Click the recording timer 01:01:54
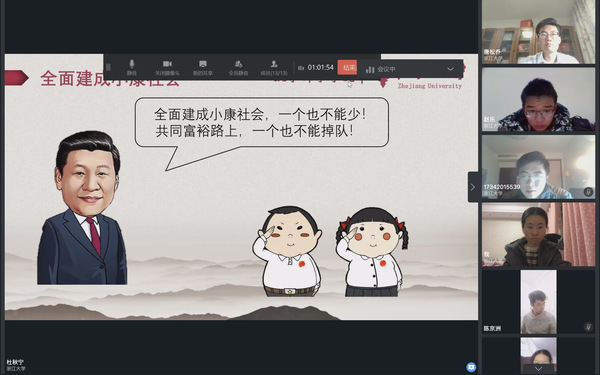The height and width of the screenshot is (375, 600). tap(321, 68)
